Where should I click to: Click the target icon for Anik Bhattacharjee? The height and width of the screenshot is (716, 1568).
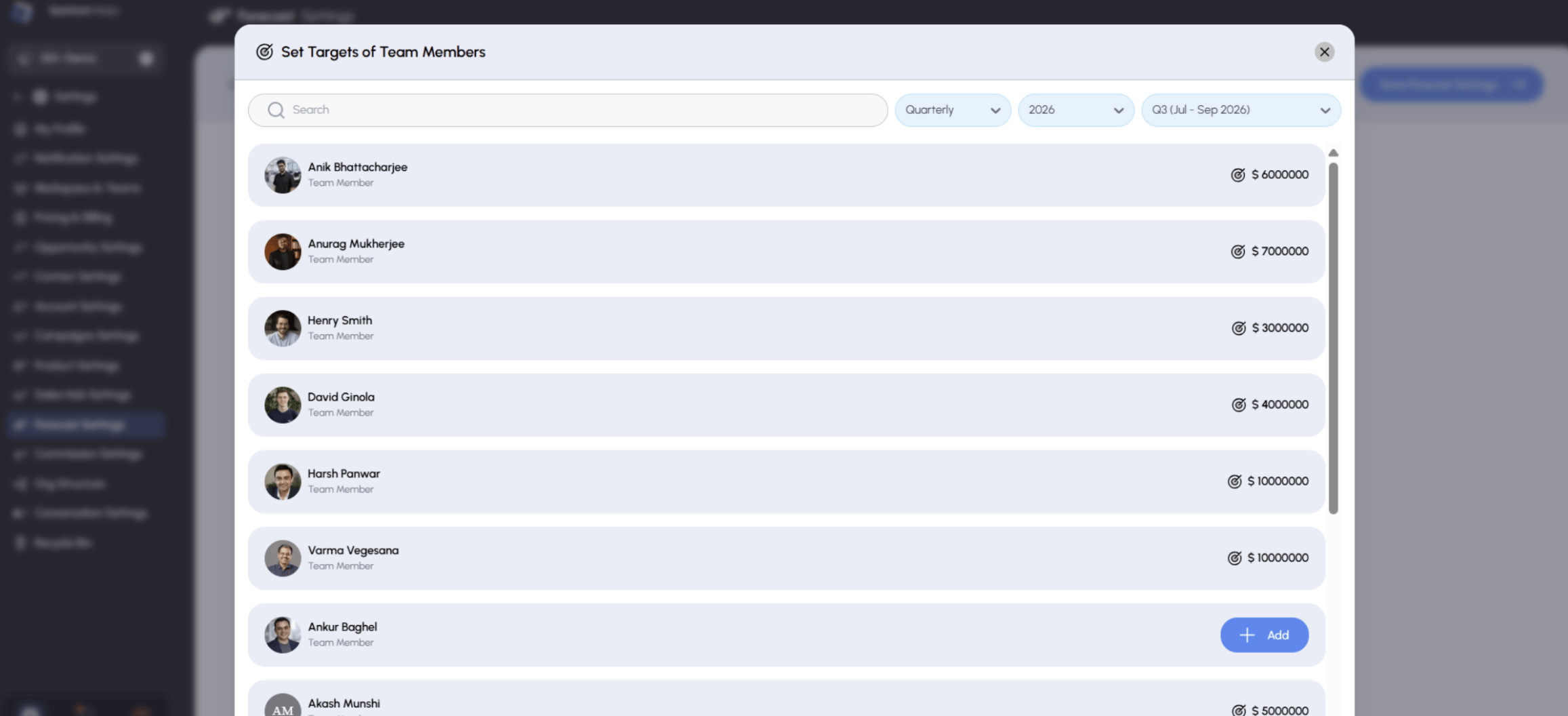point(1237,175)
